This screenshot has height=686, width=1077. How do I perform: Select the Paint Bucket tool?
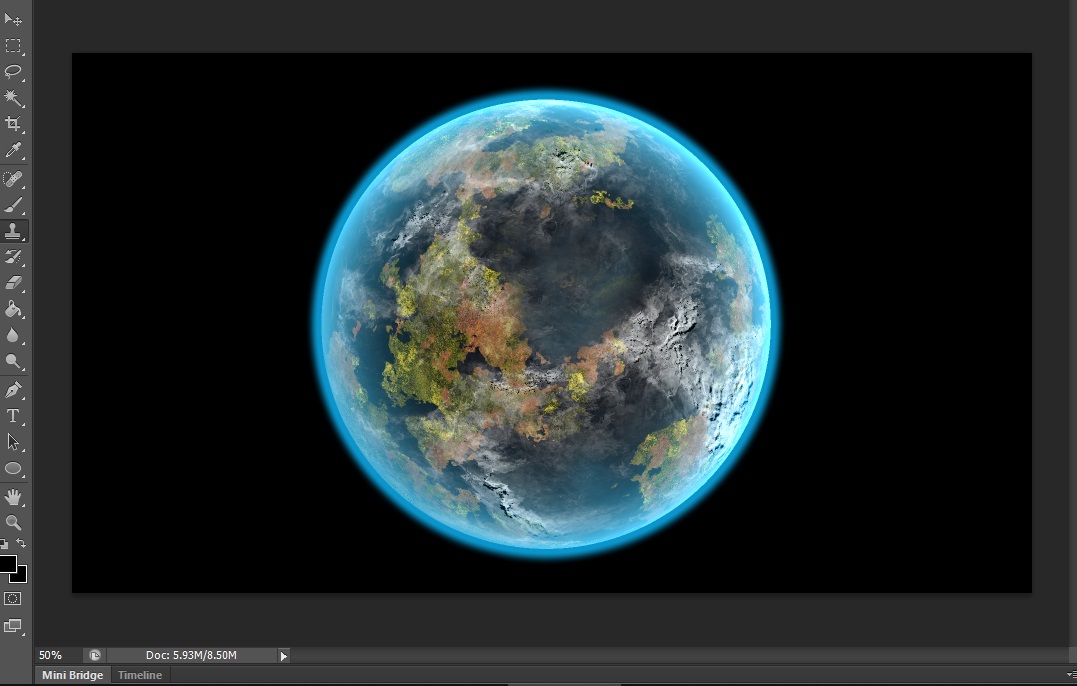13,309
